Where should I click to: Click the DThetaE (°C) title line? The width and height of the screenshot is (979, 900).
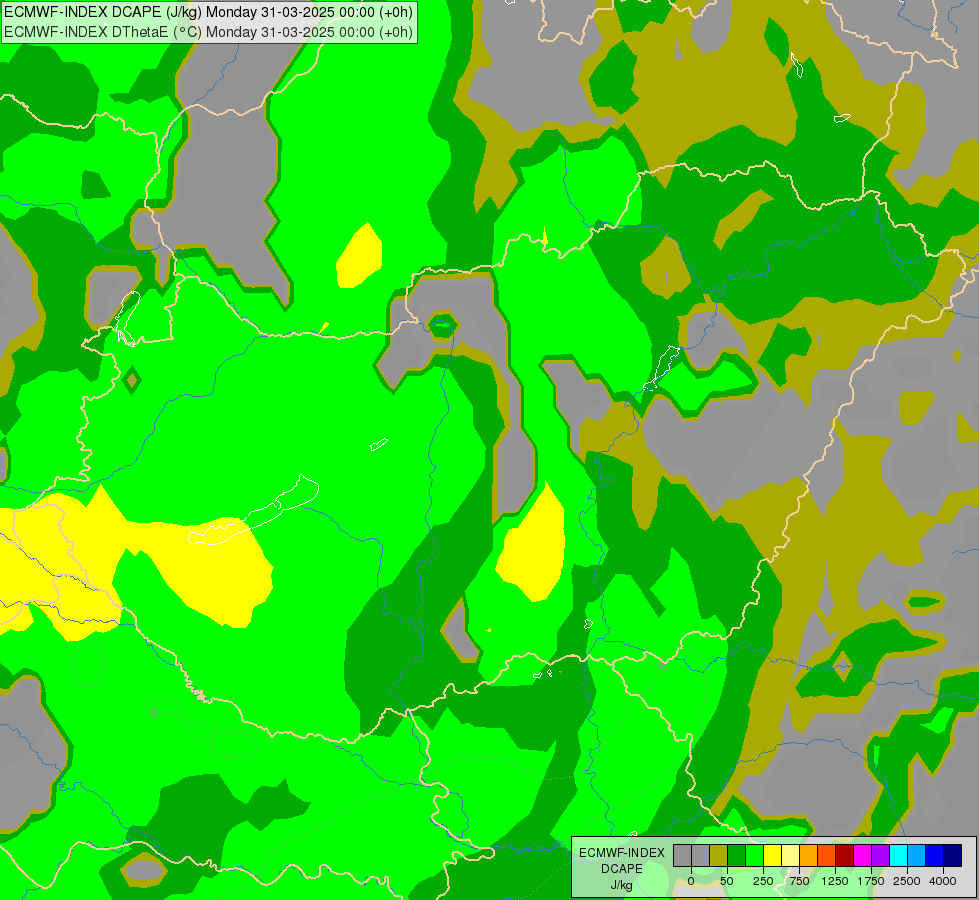[x=208, y=32]
